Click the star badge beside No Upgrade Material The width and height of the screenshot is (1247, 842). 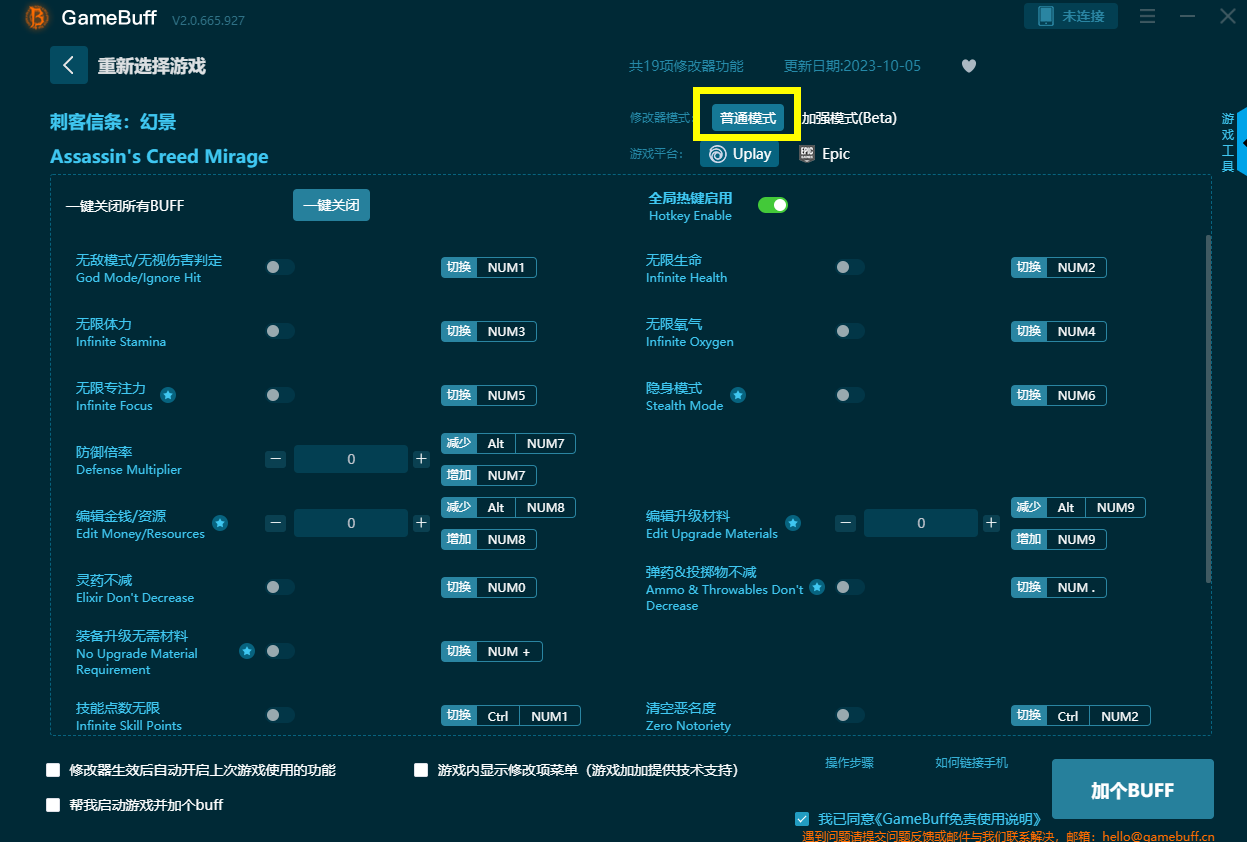(247, 651)
